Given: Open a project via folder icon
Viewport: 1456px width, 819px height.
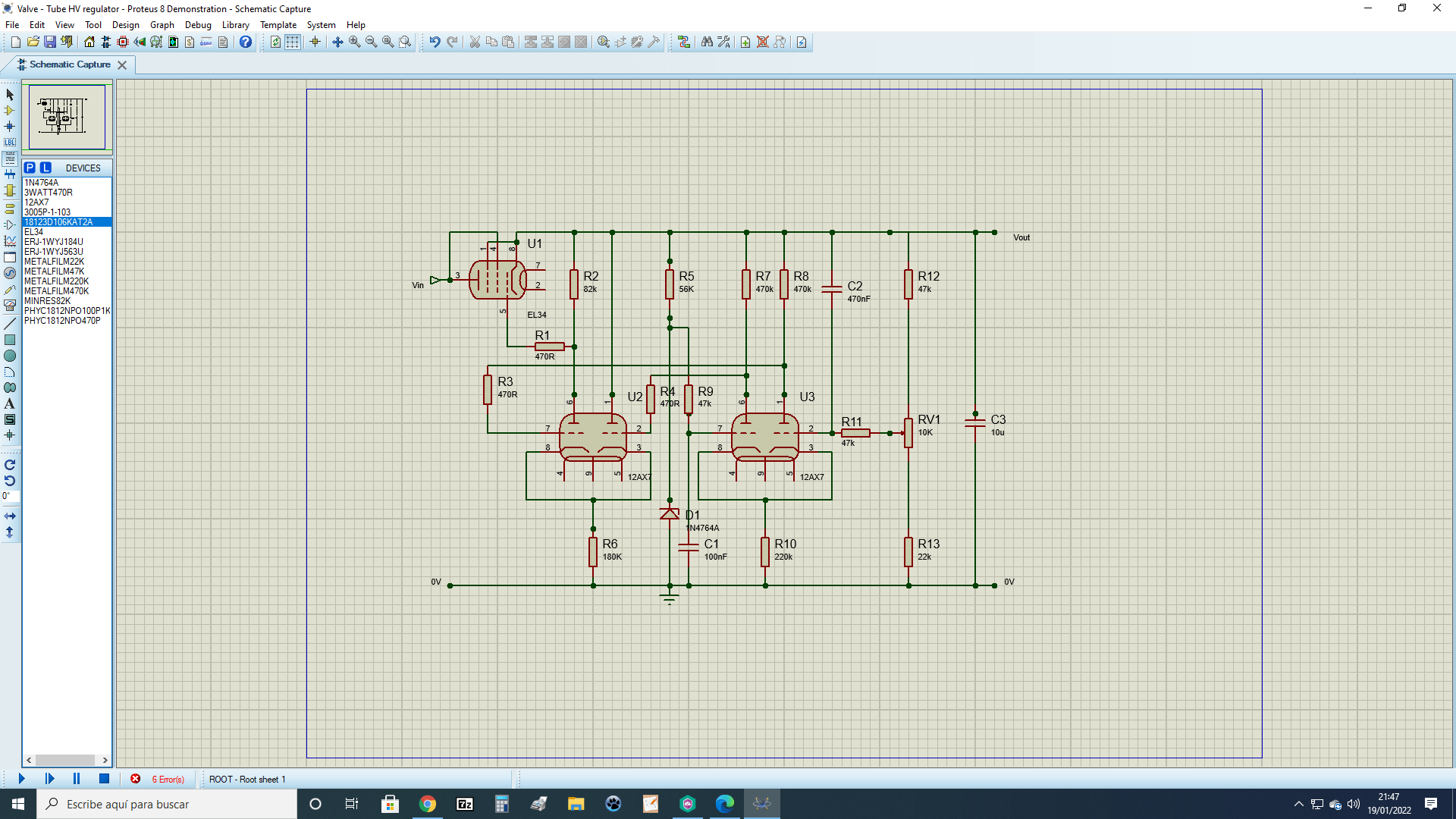Looking at the screenshot, I should coord(33,42).
